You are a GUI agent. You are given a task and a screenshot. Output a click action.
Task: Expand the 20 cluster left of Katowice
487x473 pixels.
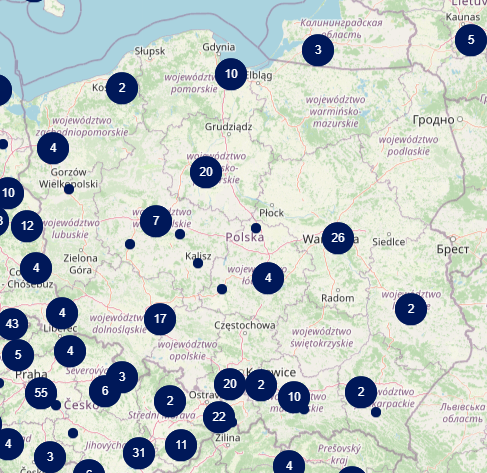click(x=230, y=384)
